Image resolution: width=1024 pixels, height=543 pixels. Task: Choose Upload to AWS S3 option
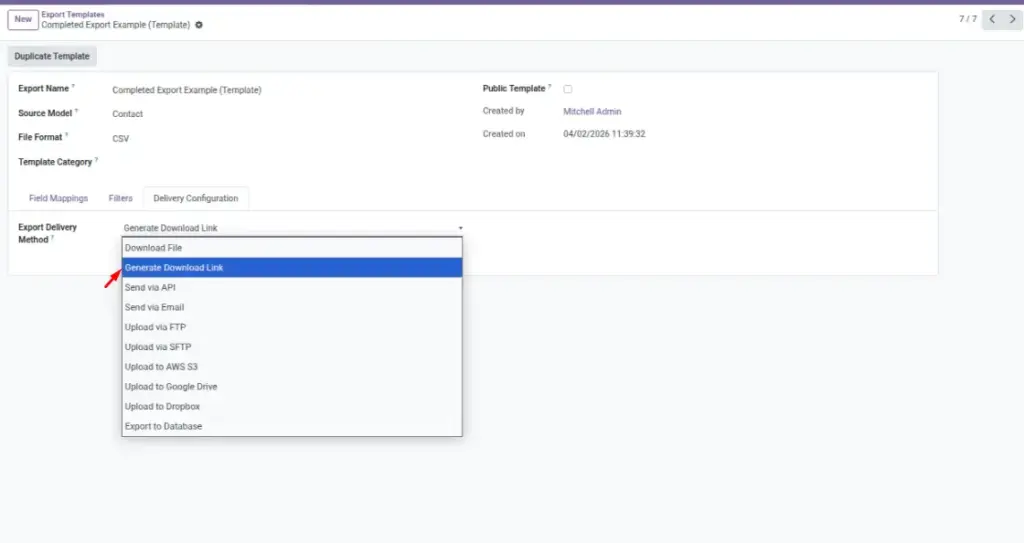292,367
